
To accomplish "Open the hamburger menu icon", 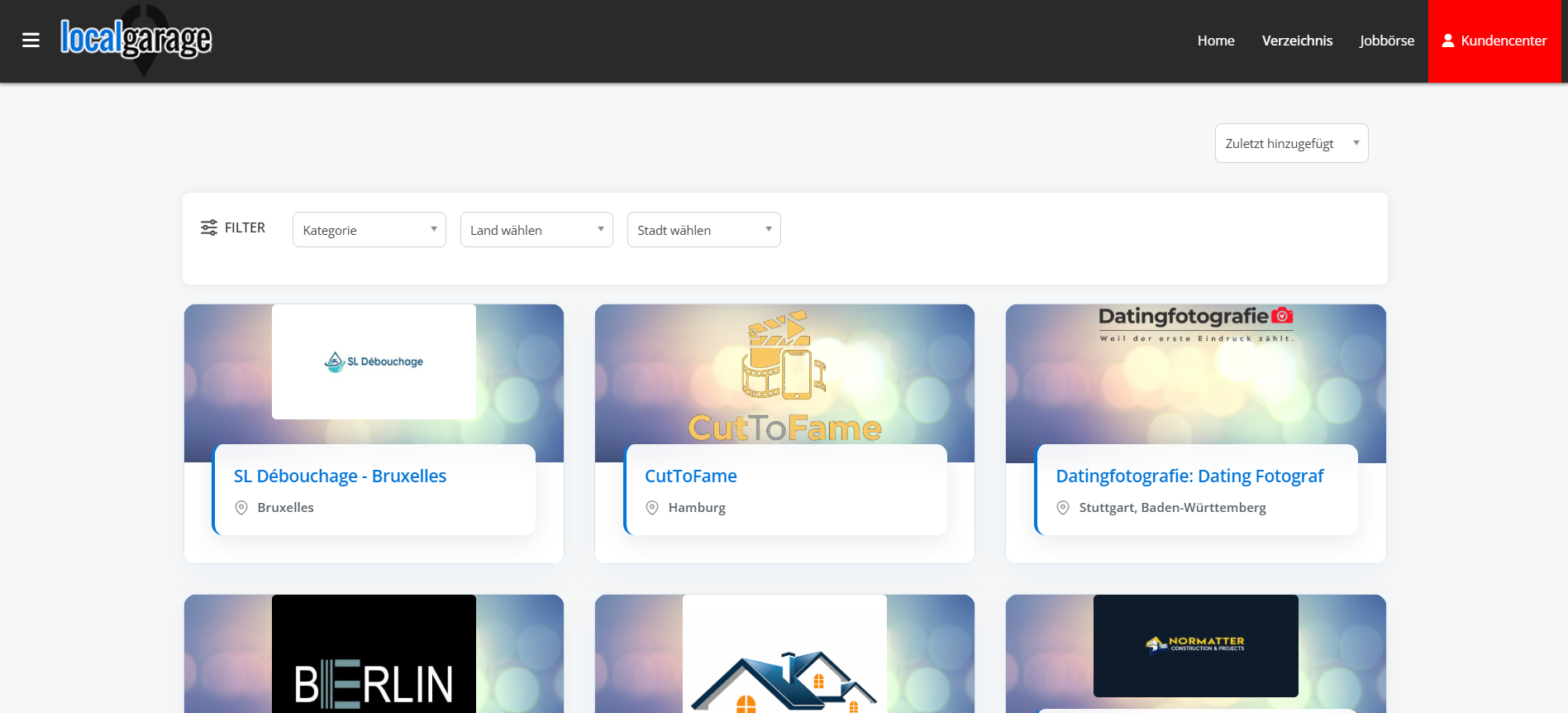I will coord(31,41).
